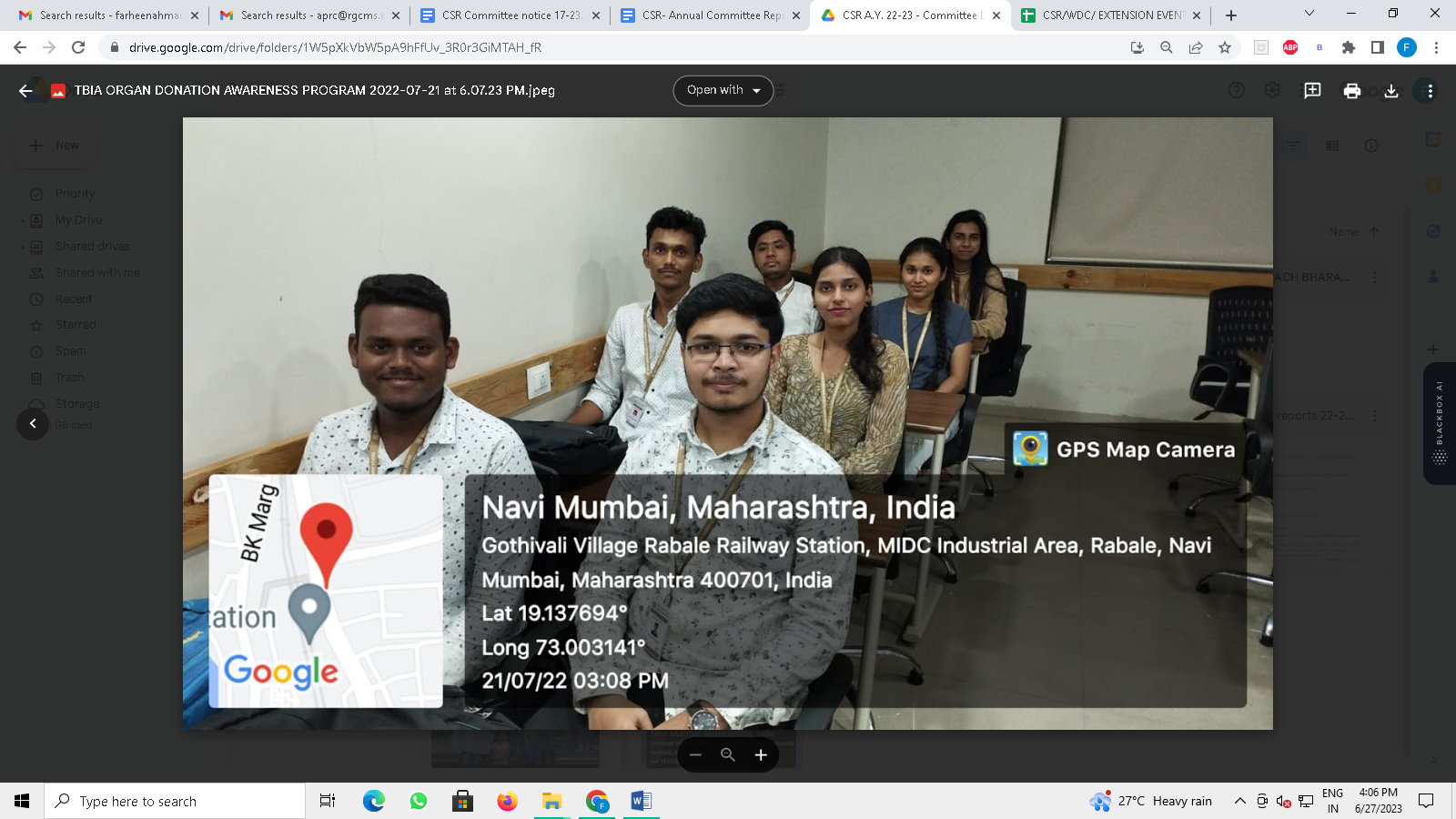
Task: Go to the previous image with the left arrow
Action: [x=33, y=423]
